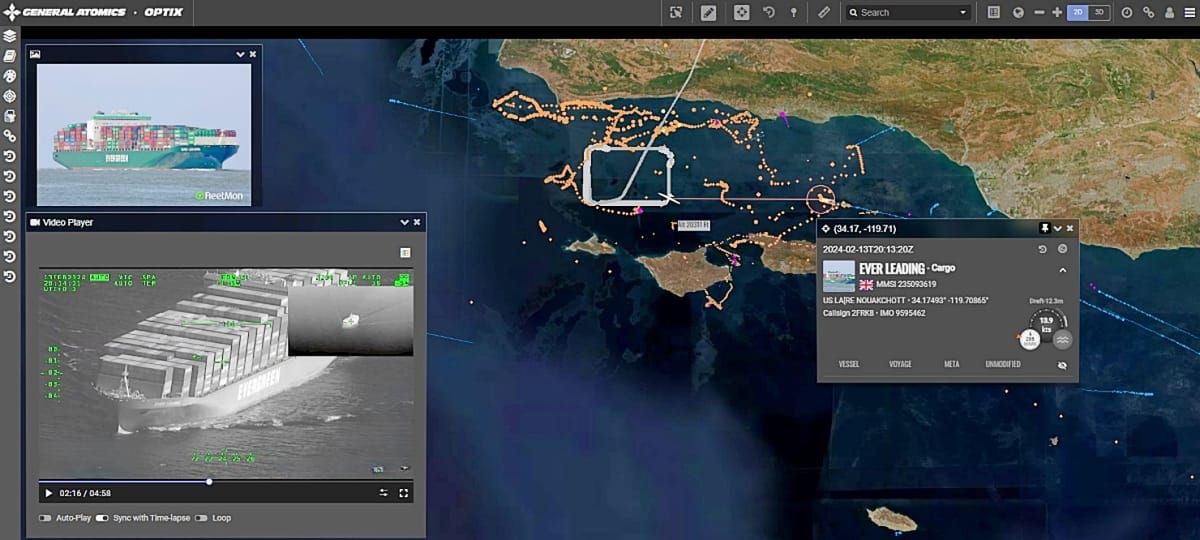Screen dimensions: 1200x540
Task: Close the ship photo panel
Action: (253, 54)
